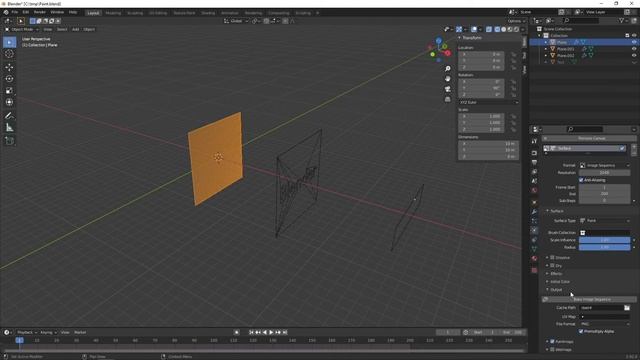Open the Output properties tab
Image resolution: width=640 pixels, height=360 pixels.
point(534,162)
